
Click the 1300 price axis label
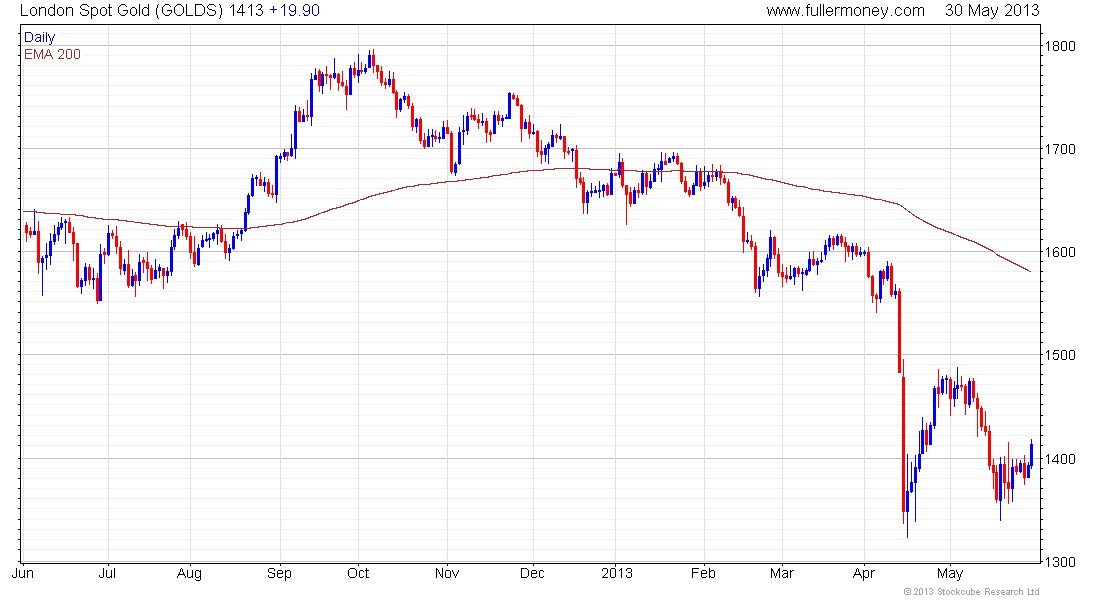[1060, 561]
